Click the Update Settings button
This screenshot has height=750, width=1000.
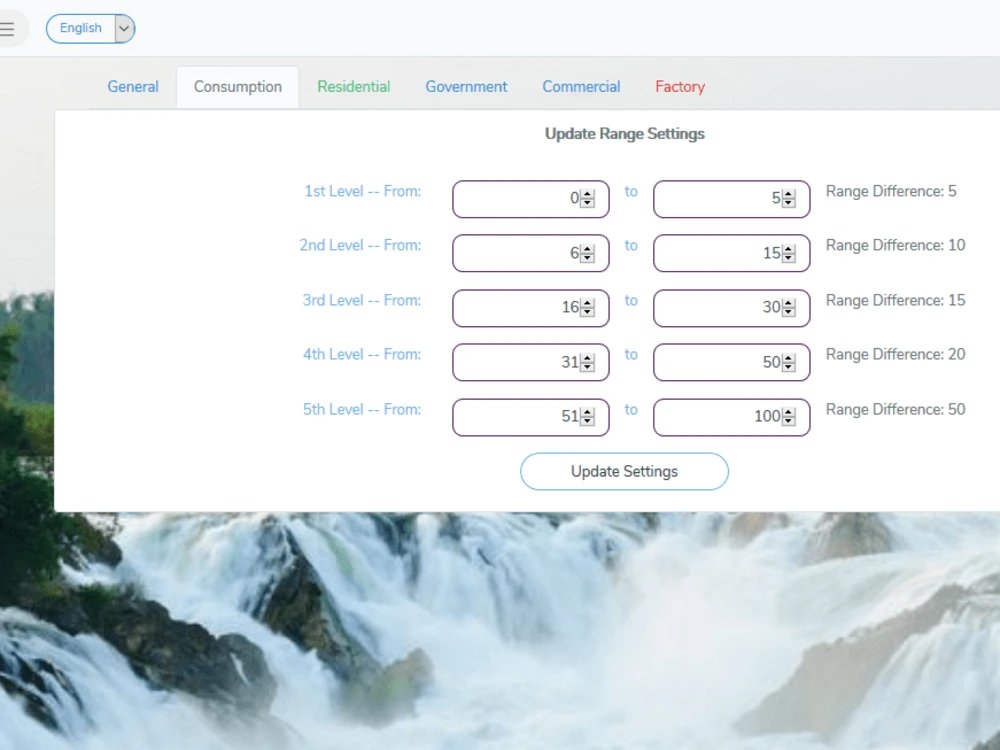[x=624, y=471]
